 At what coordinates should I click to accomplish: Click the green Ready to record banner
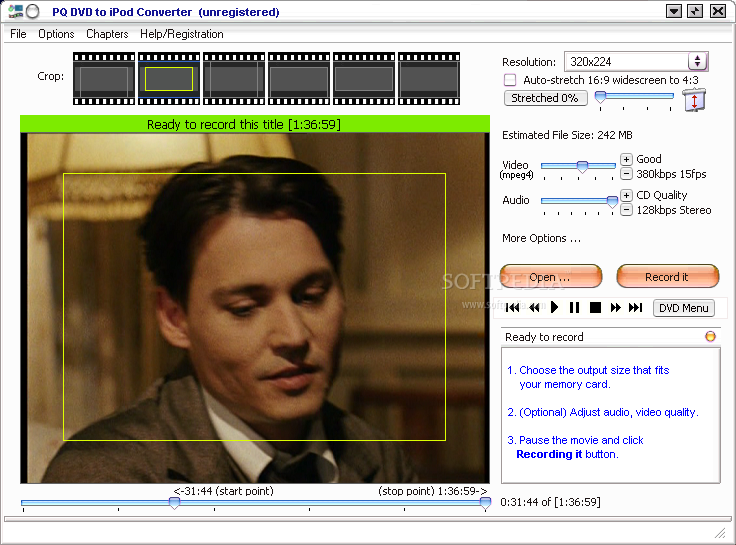click(x=255, y=124)
